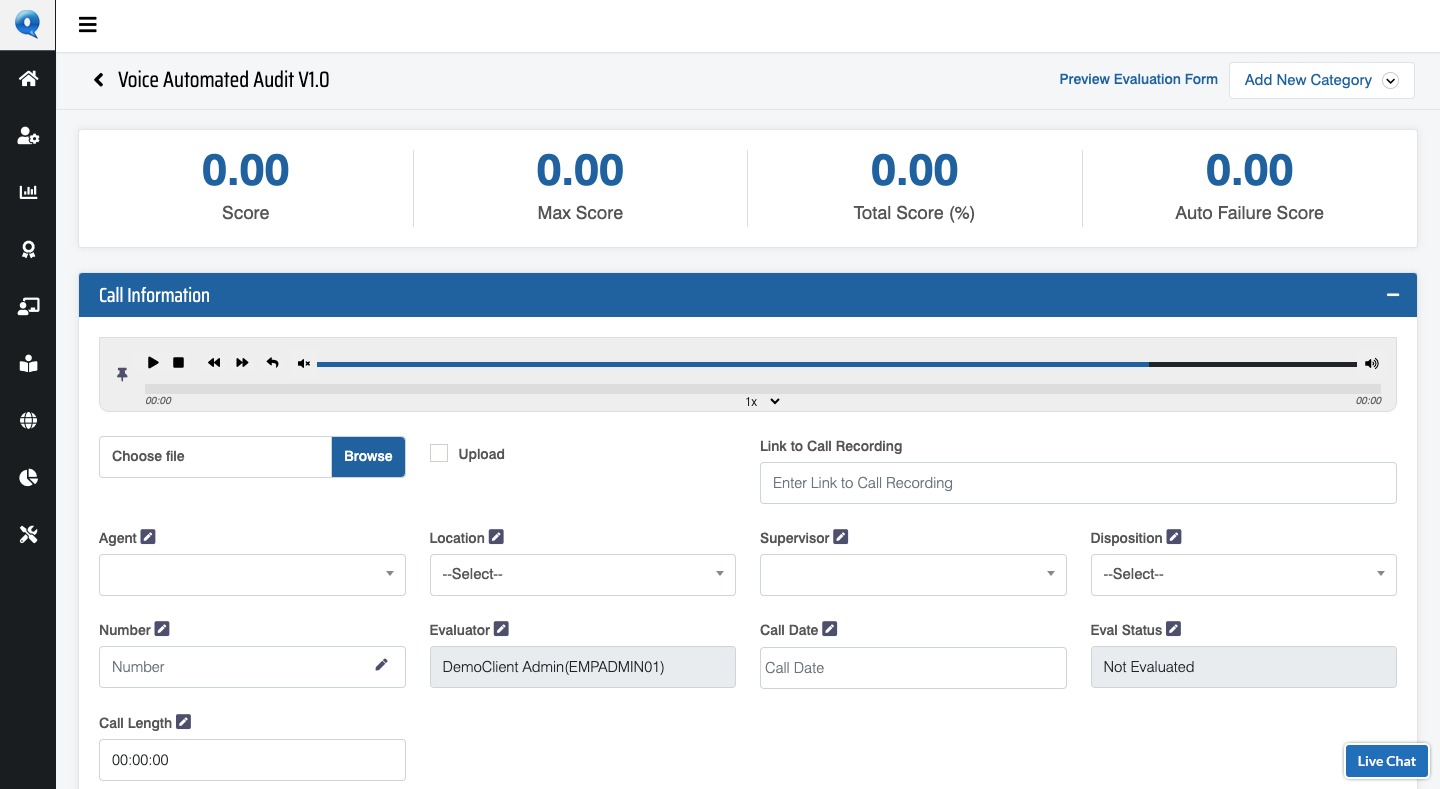Open the Location dropdown
The image size is (1440, 789).
click(x=582, y=575)
